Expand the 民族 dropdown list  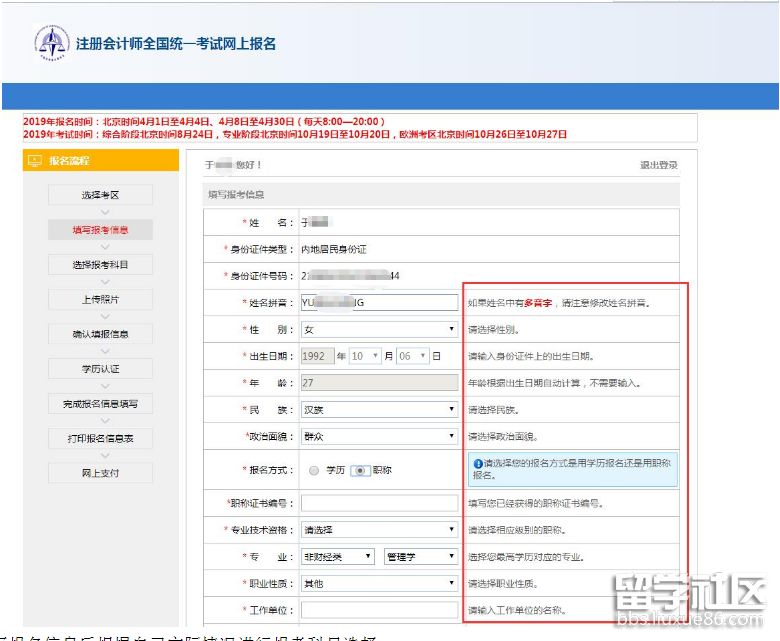click(379, 410)
